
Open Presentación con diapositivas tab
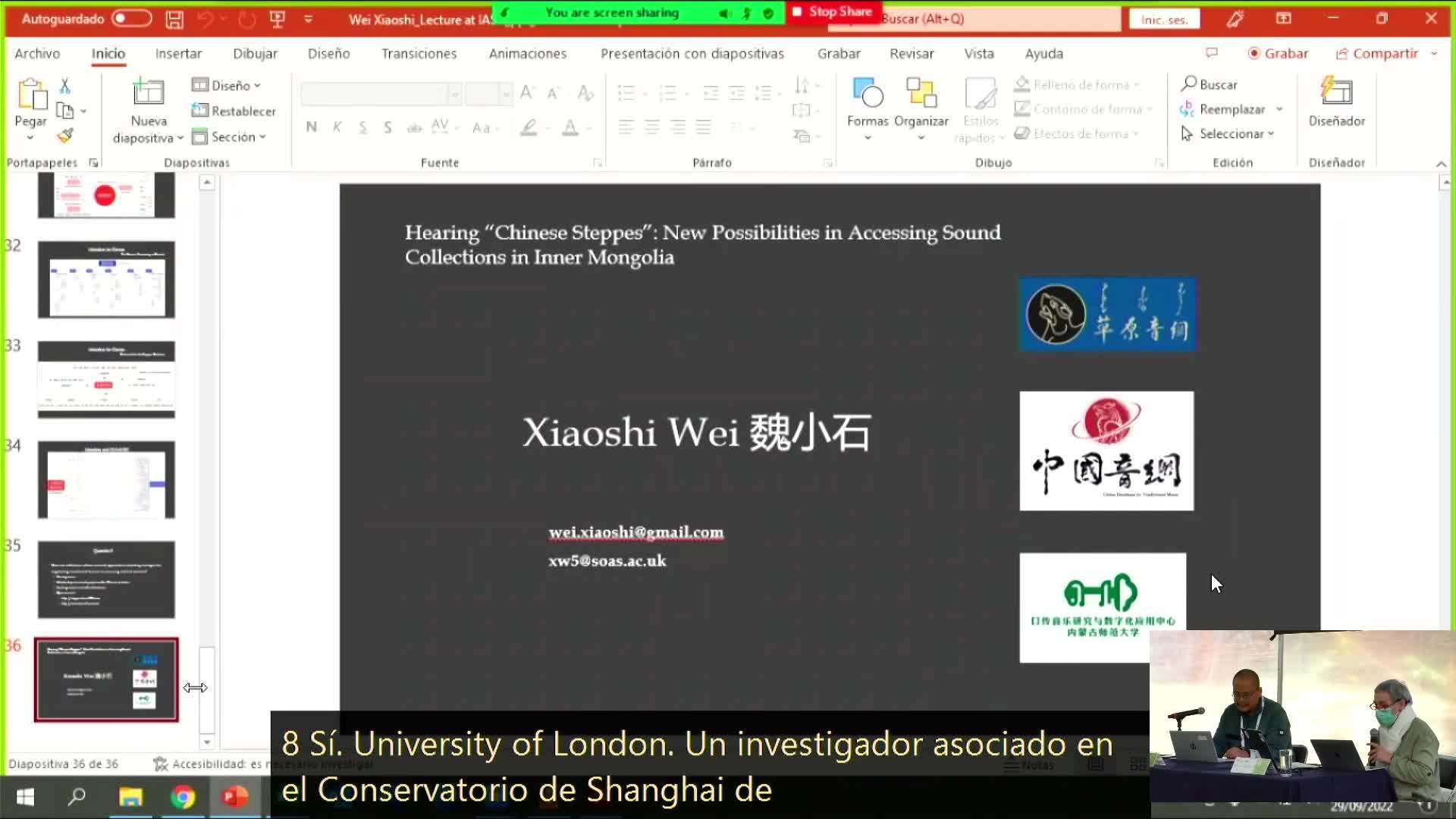[x=692, y=54]
